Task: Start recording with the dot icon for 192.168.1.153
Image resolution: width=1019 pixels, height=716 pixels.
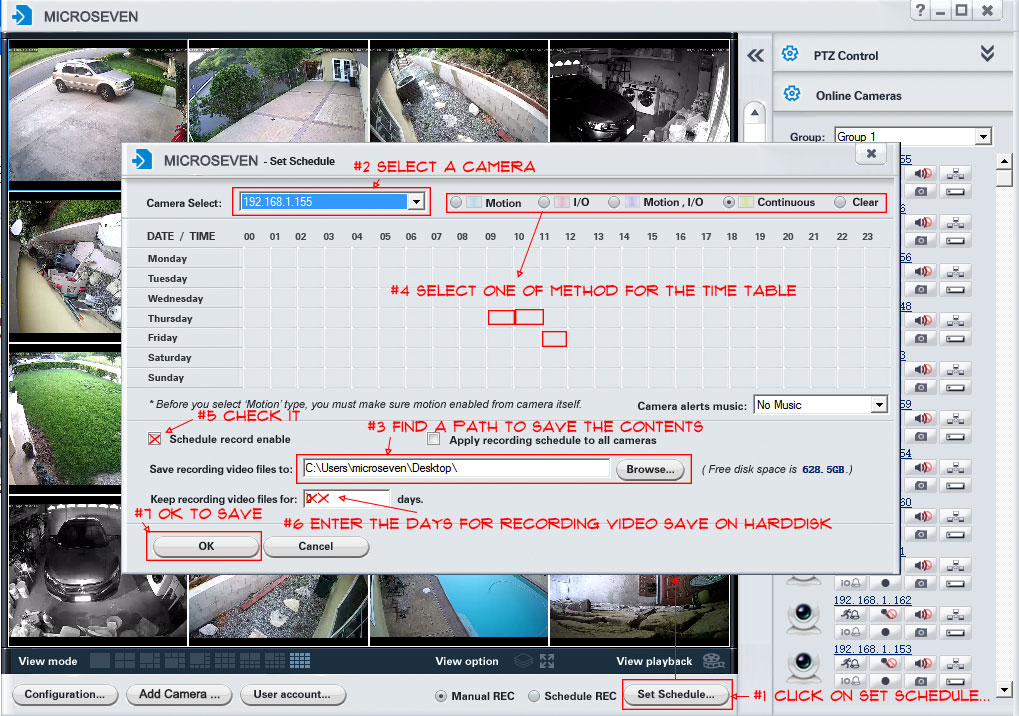Action: (885, 681)
